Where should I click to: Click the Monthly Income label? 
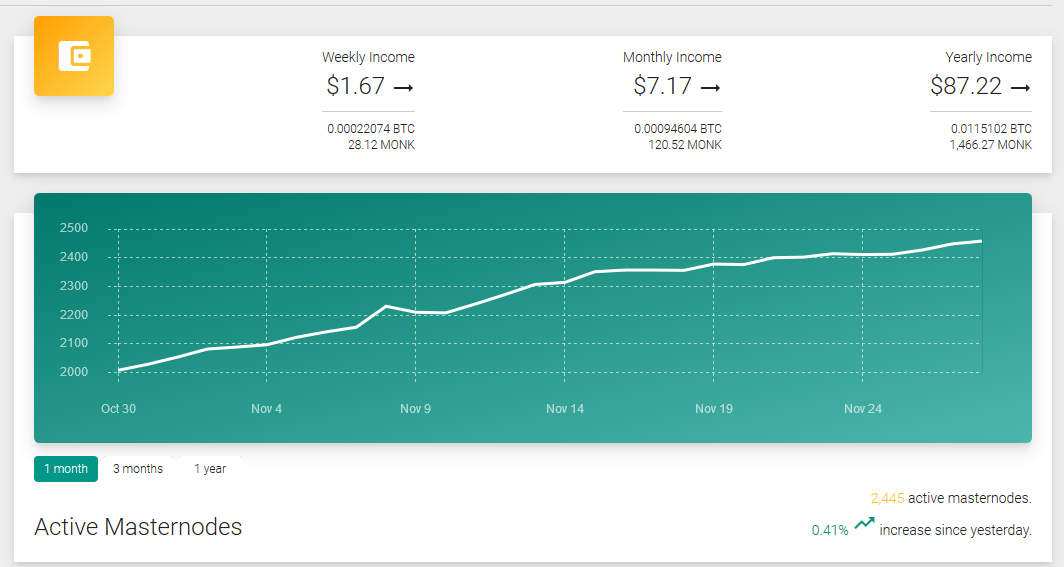pos(672,57)
